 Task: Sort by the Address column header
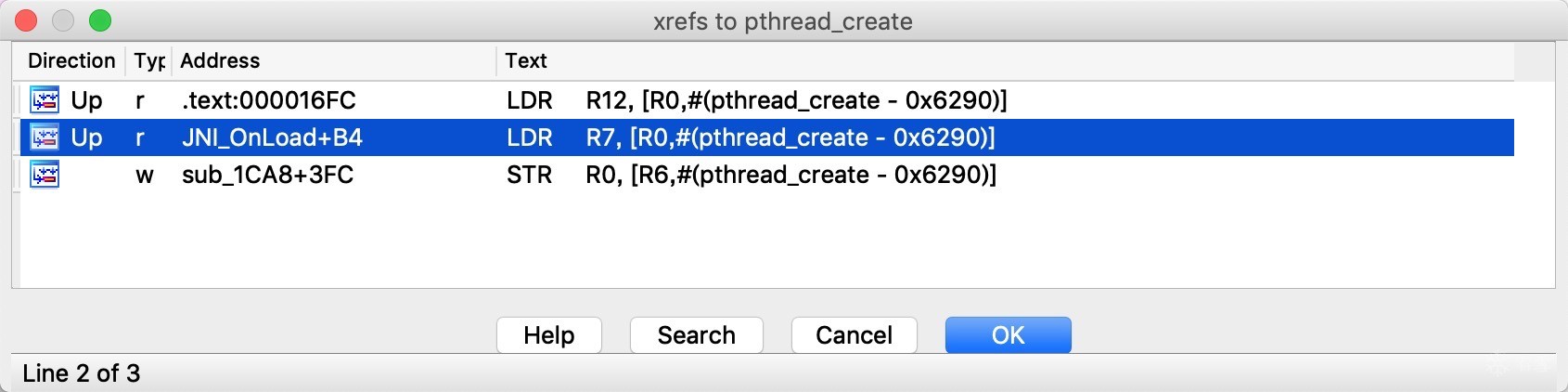click(220, 61)
